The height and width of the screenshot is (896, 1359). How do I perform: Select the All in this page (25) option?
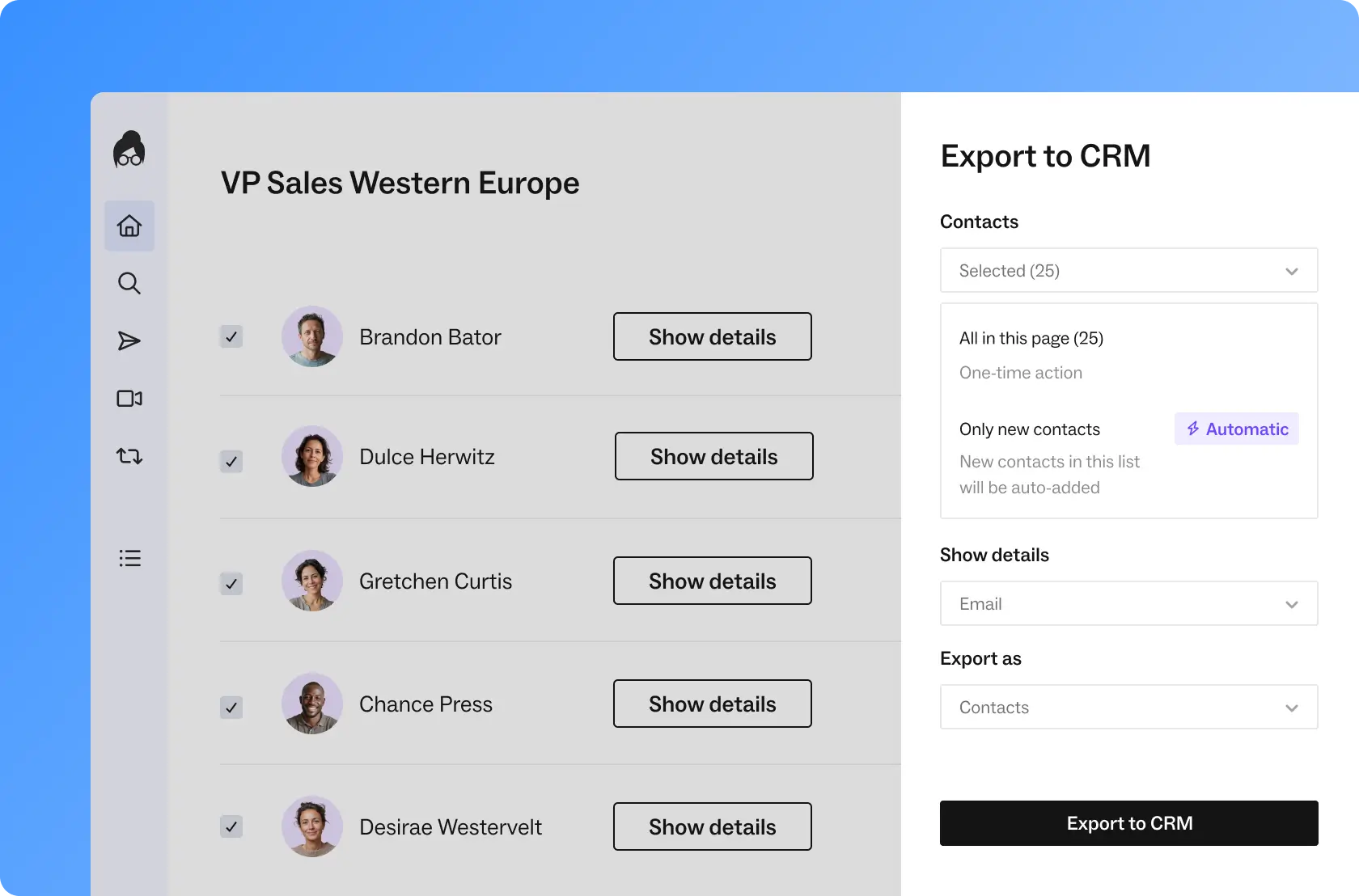pos(1031,339)
